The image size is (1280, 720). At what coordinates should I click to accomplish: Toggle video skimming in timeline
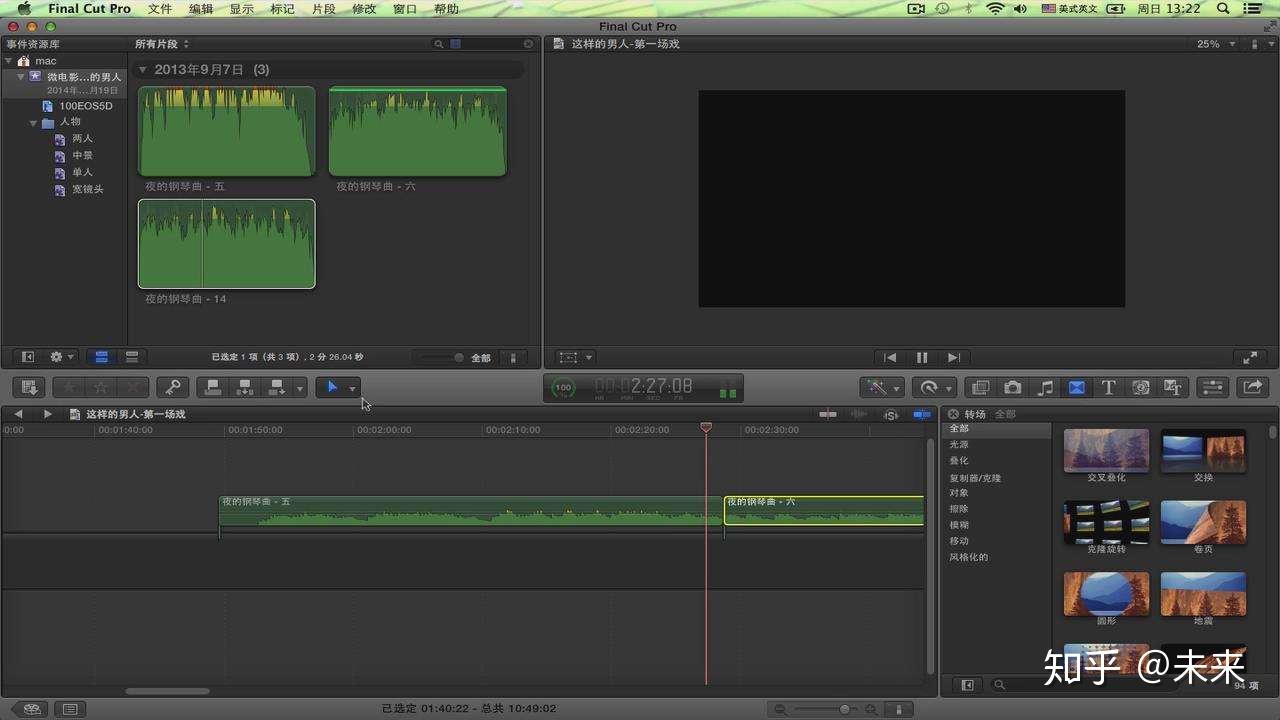828,414
